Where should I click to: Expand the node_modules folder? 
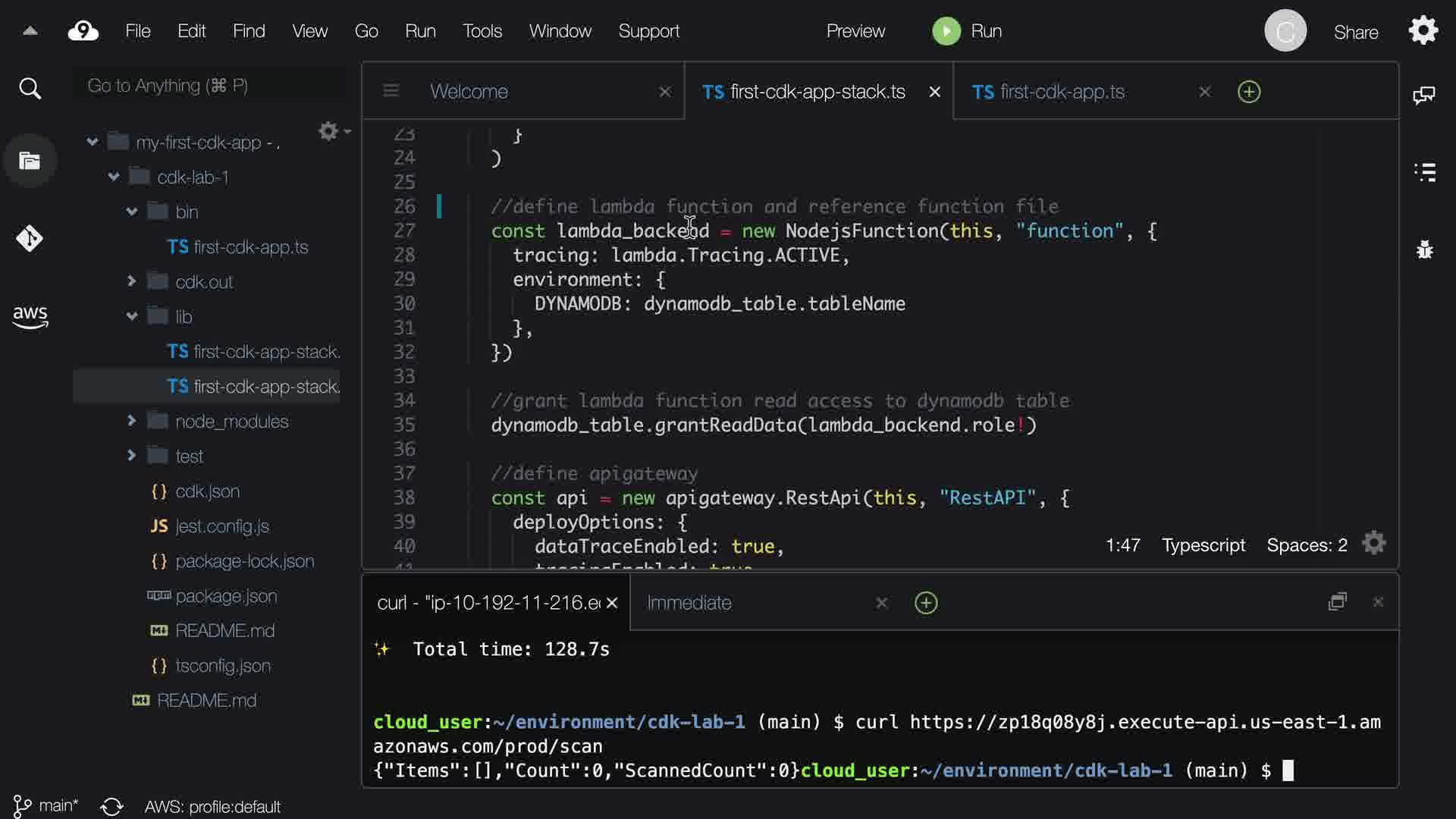point(132,421)
